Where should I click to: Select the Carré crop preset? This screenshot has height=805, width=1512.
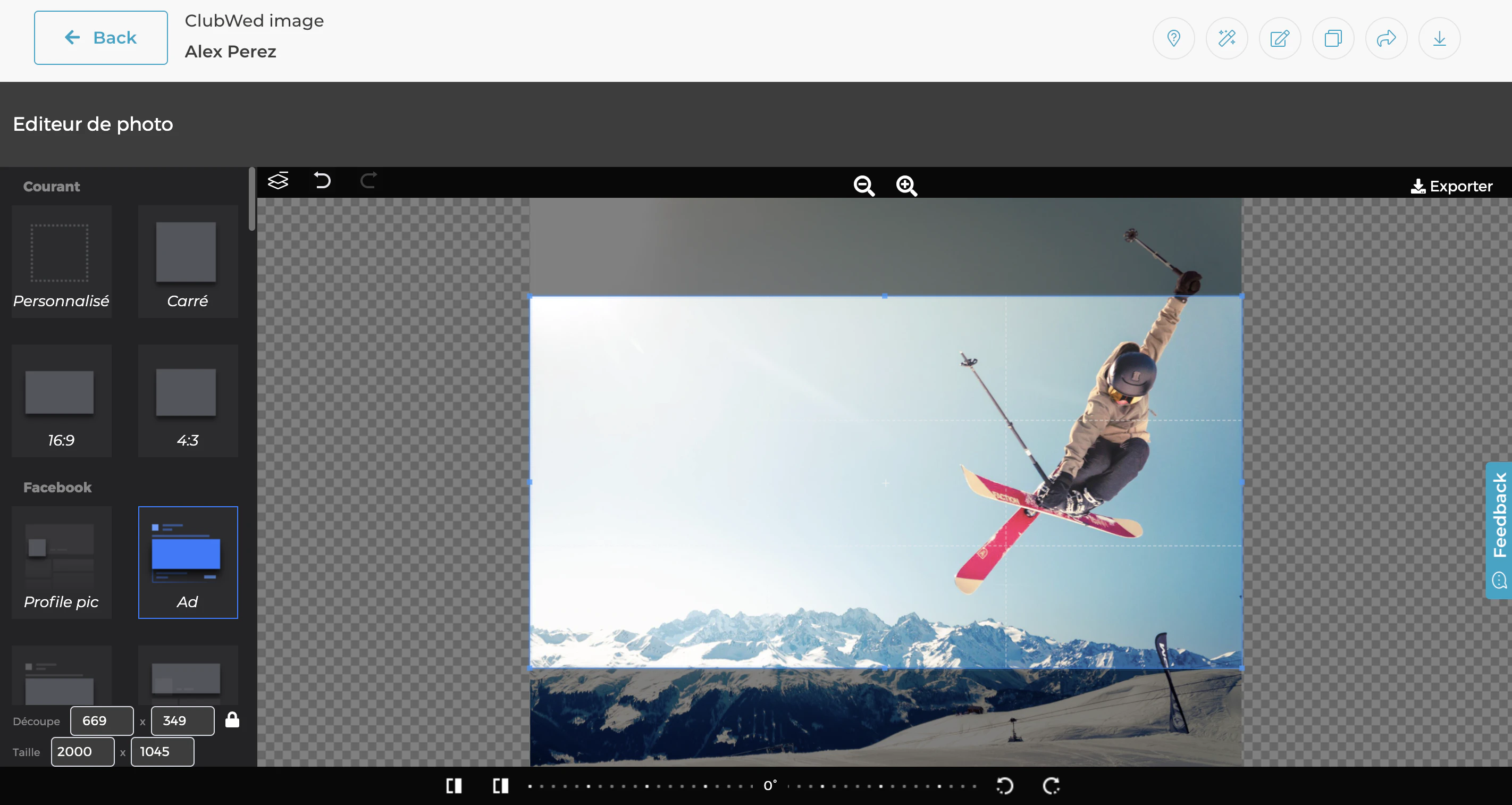coord(188,261)
